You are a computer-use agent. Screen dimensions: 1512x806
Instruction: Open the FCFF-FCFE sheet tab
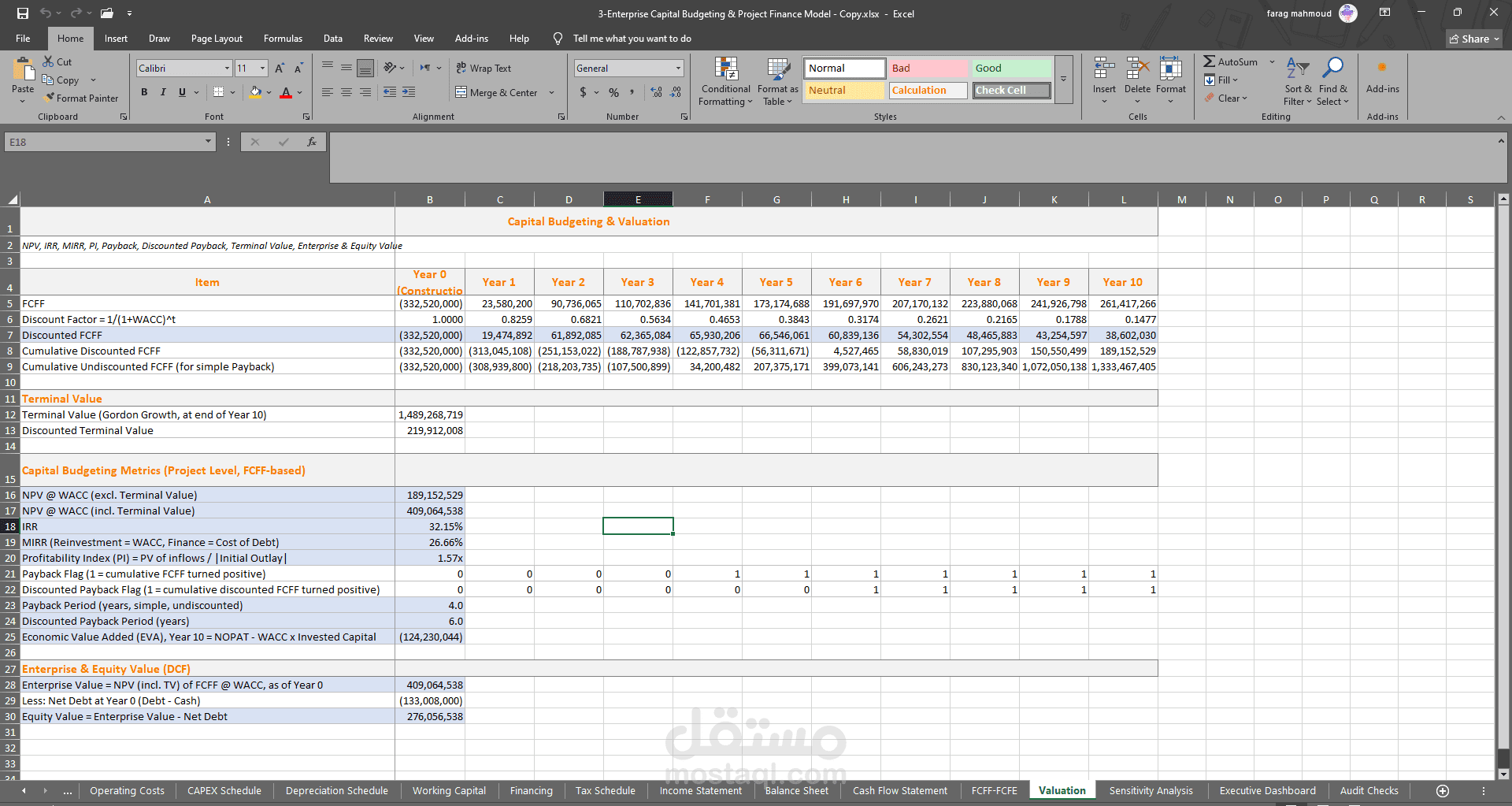coord(994,790)
